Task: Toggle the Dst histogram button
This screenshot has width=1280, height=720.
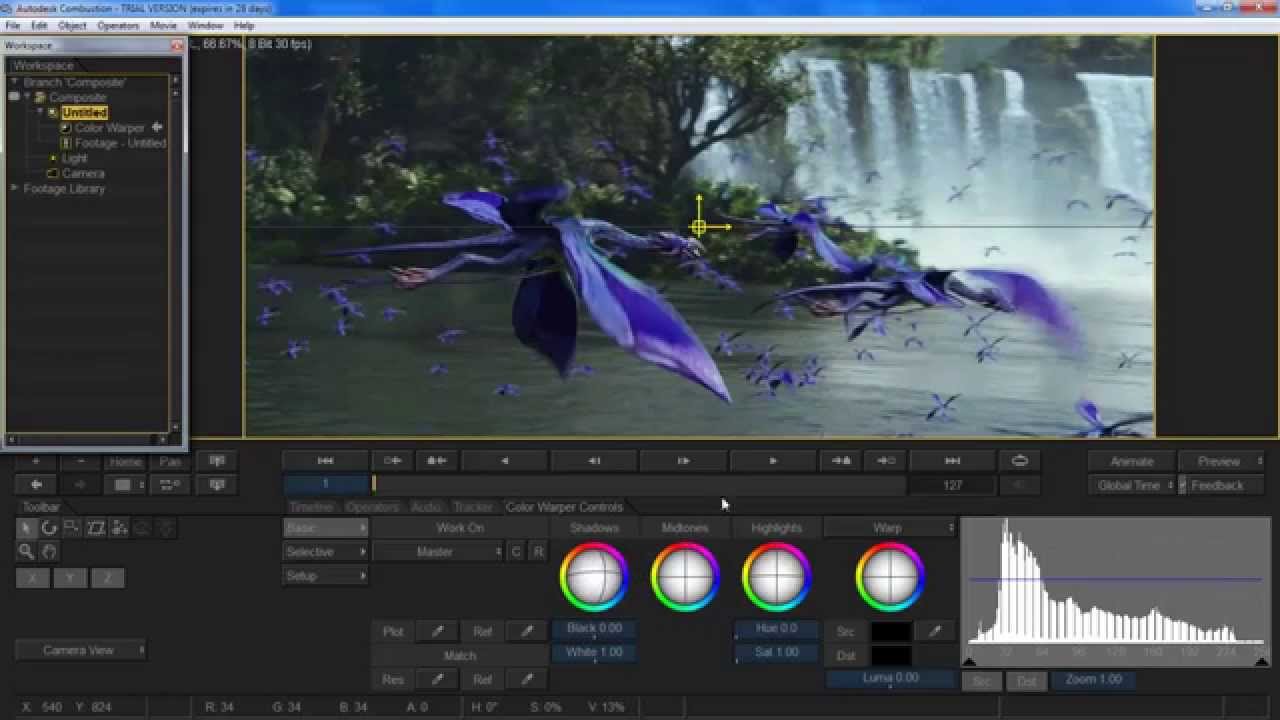Action: [1026, 681]
